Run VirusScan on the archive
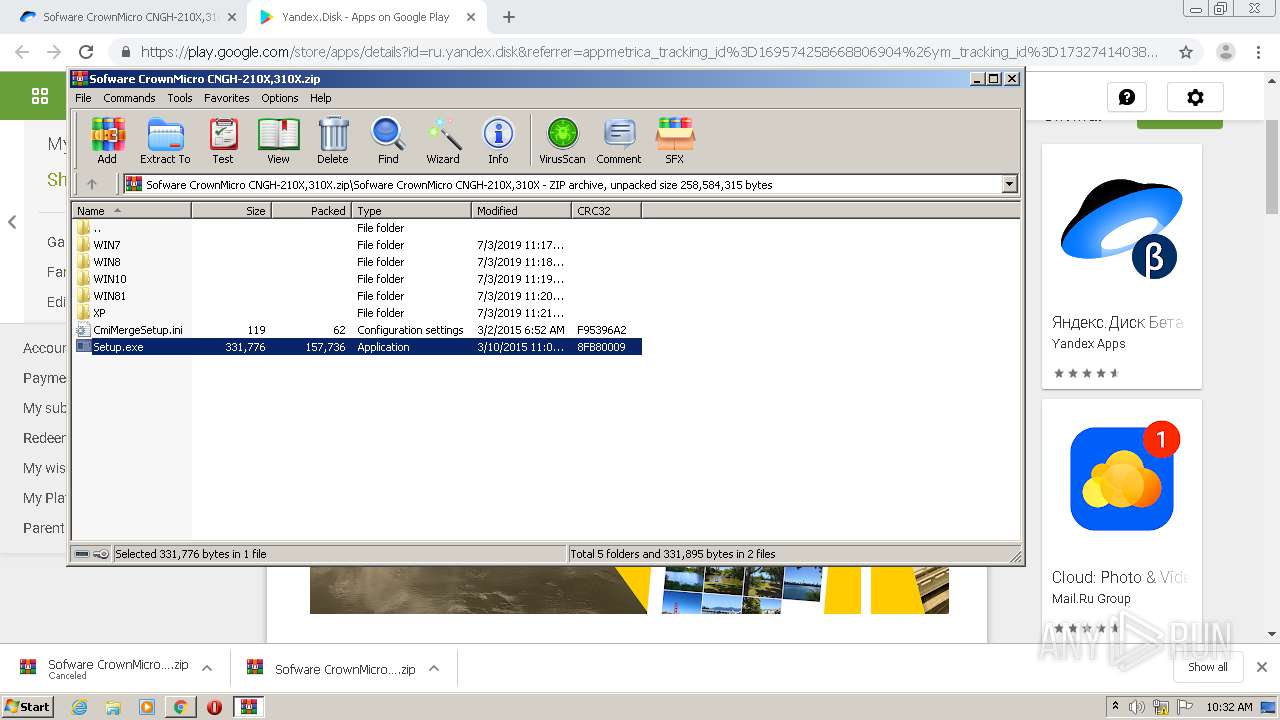The width and height of the screenshot is (1280, 720). coord(562,140)
